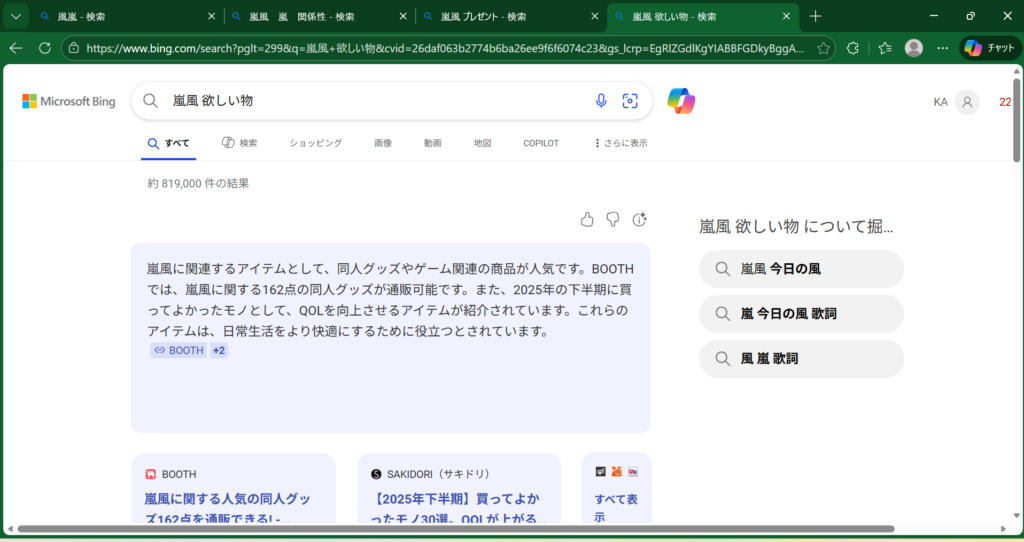Switch to the 画像 search tab
This screenshot has height=542, width=1024.
383,143
